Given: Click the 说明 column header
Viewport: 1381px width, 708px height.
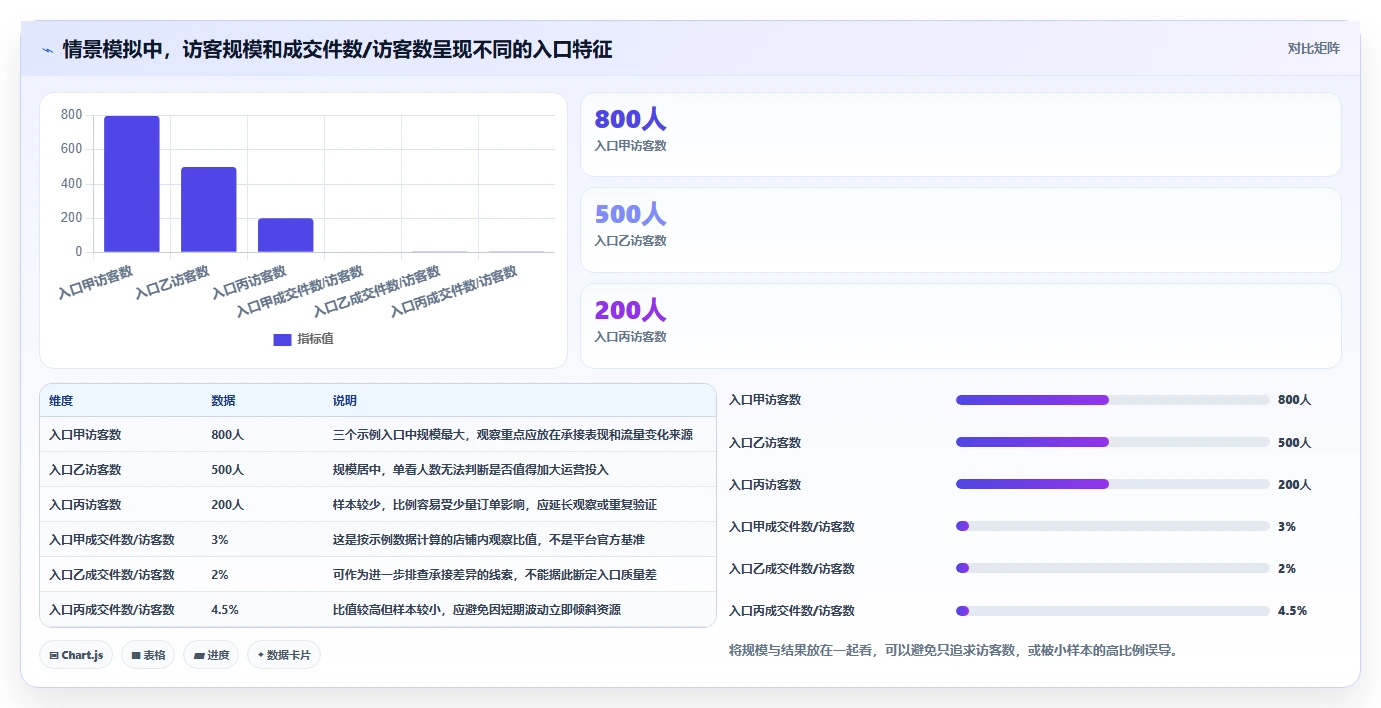Looking at the screenshot, I should (345, 401).
